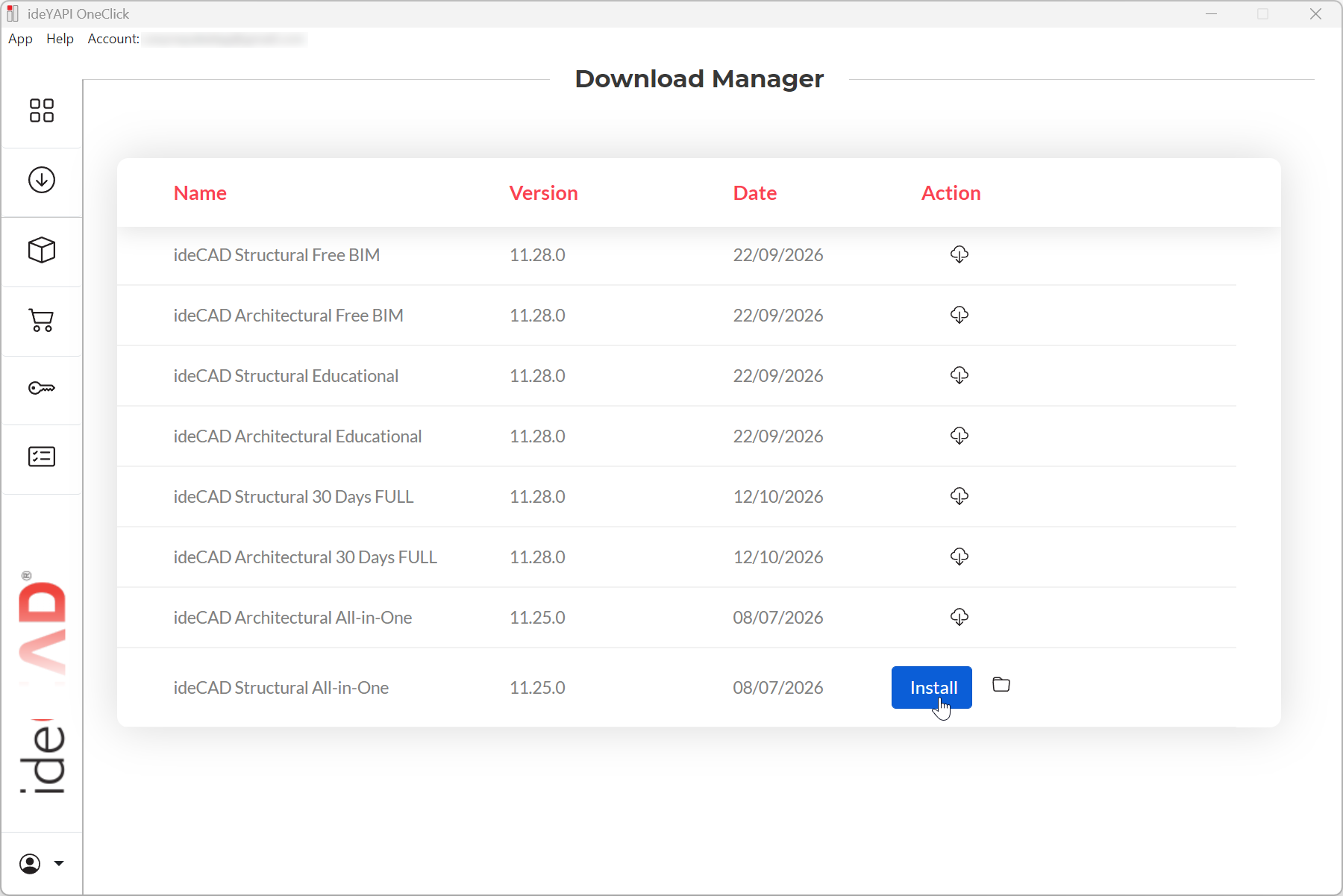Viewport: 1343px width, 896px height.
Task: Download ideCAD Architectural All-in-One
Action: point(959,617)
